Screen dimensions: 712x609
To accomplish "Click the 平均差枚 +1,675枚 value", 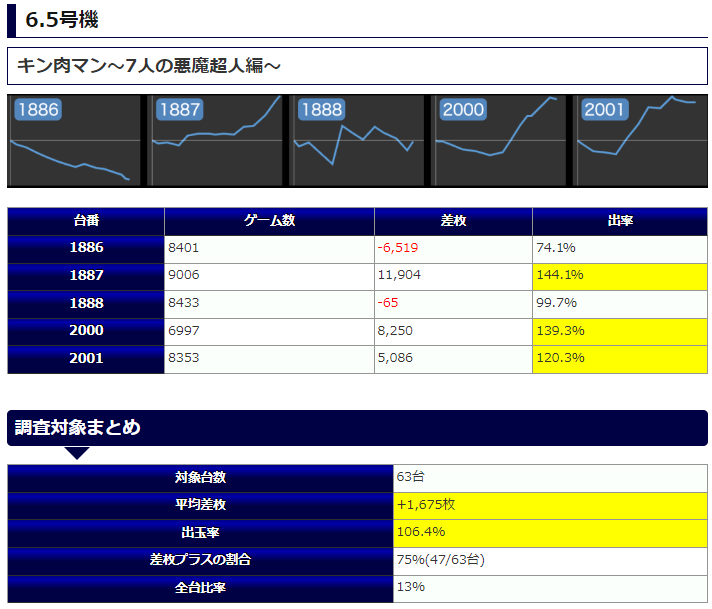I will click(x=427, y=505).
